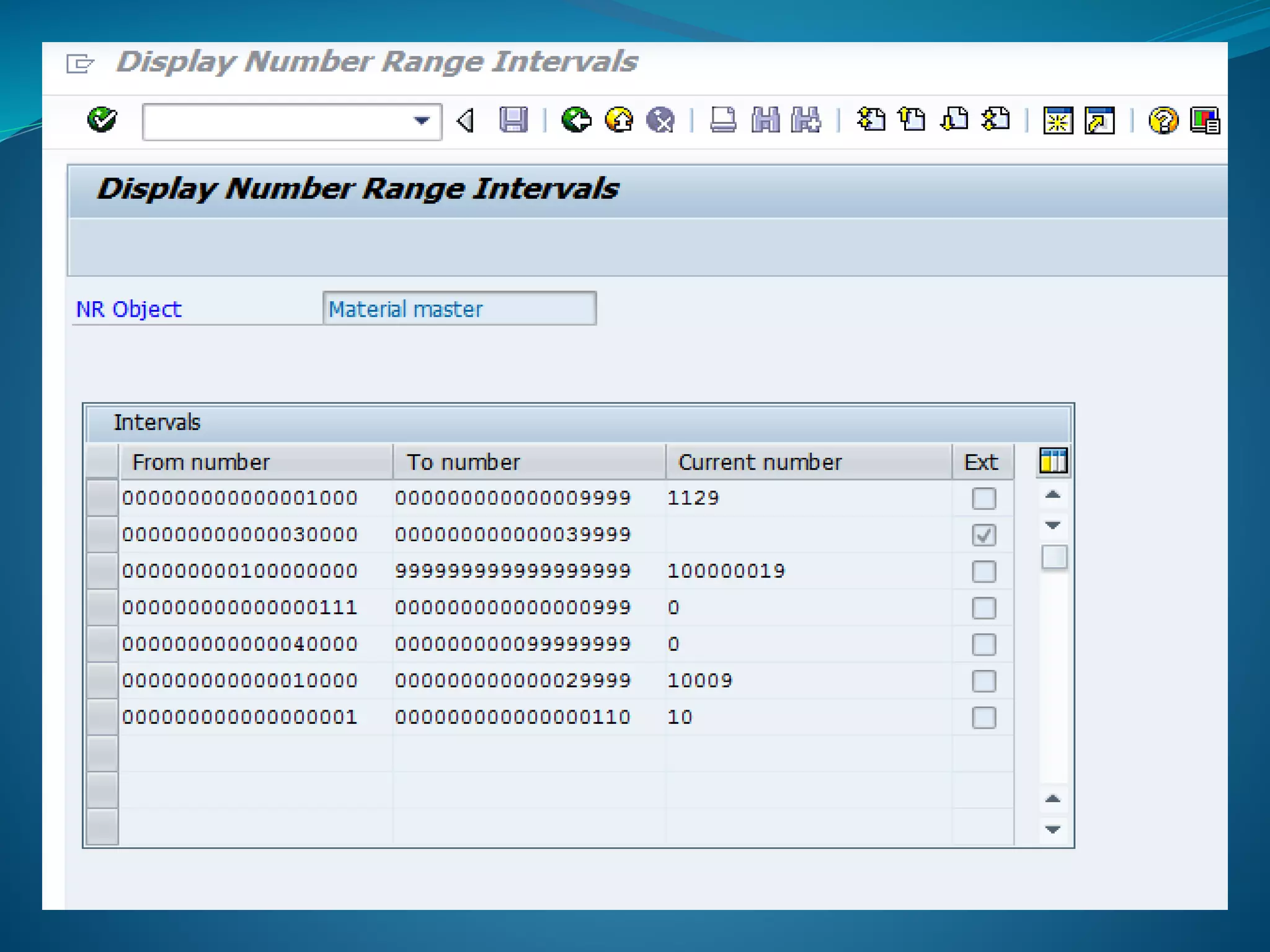Click the Customize local layout icon

(1204, 120)
